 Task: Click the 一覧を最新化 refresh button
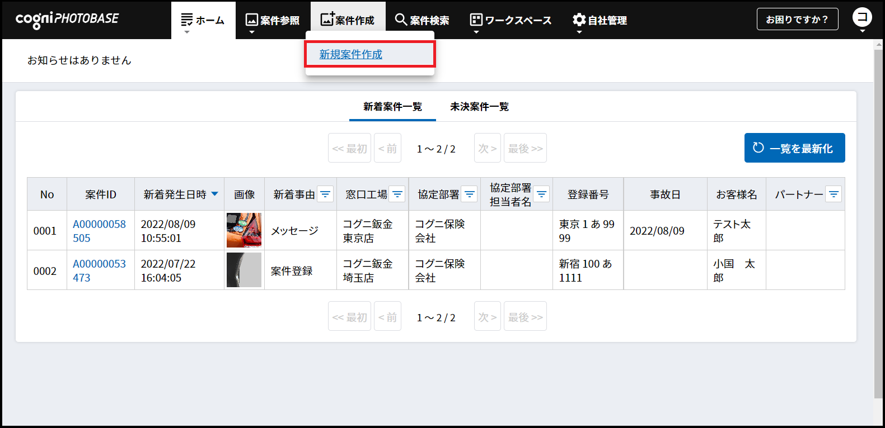pos(794,148)
